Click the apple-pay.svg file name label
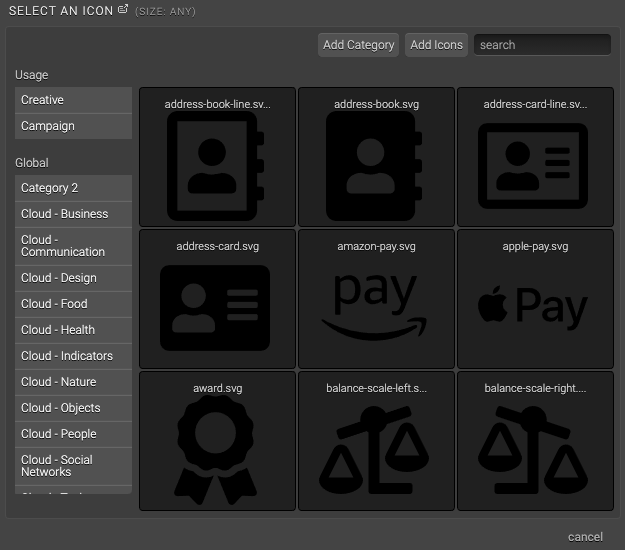The height and width of the screenshot is (550, 625). pos(535,246)
